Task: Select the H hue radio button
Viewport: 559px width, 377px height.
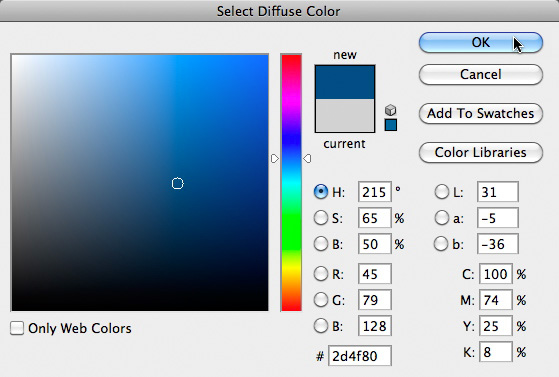Action: pyautogui.click(x=321, y=192)
